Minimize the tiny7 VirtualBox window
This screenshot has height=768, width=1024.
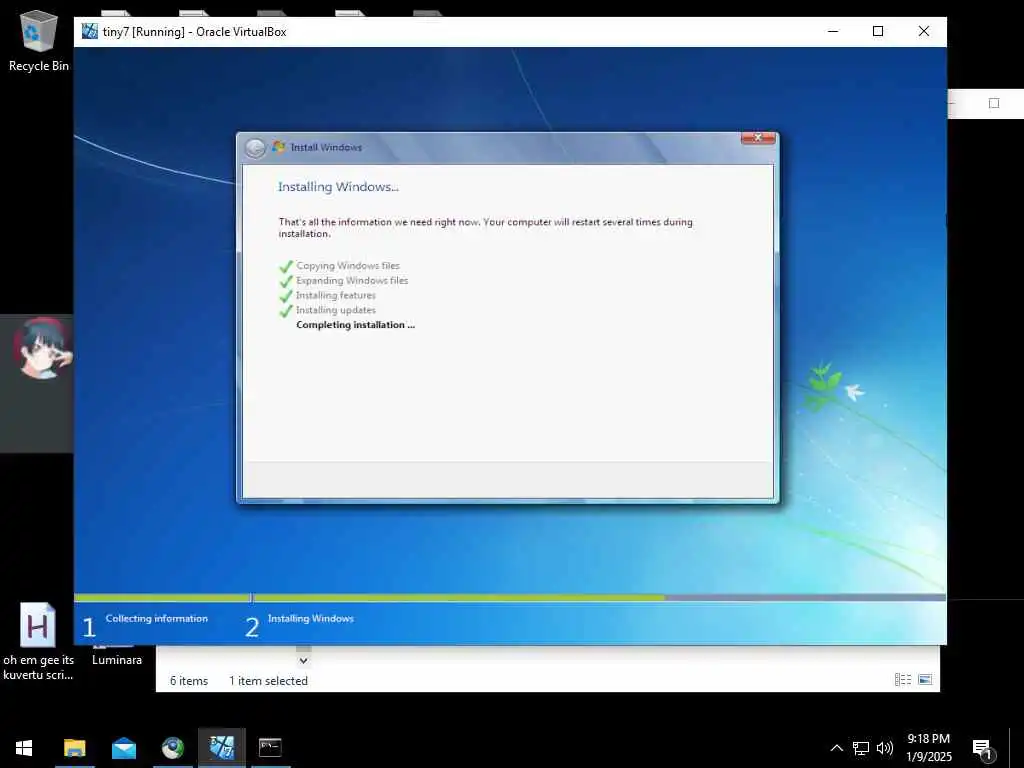pyautogui.click(x=833, y=31)
